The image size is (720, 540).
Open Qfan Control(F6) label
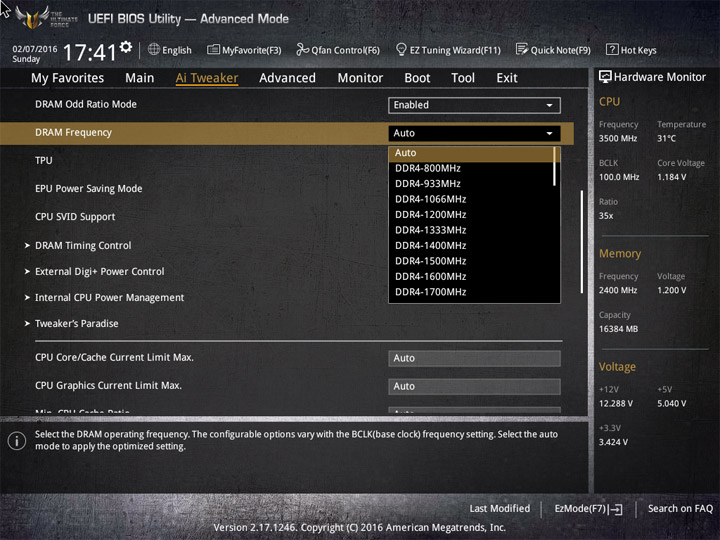pyautogui.click(x=345, y=50)
